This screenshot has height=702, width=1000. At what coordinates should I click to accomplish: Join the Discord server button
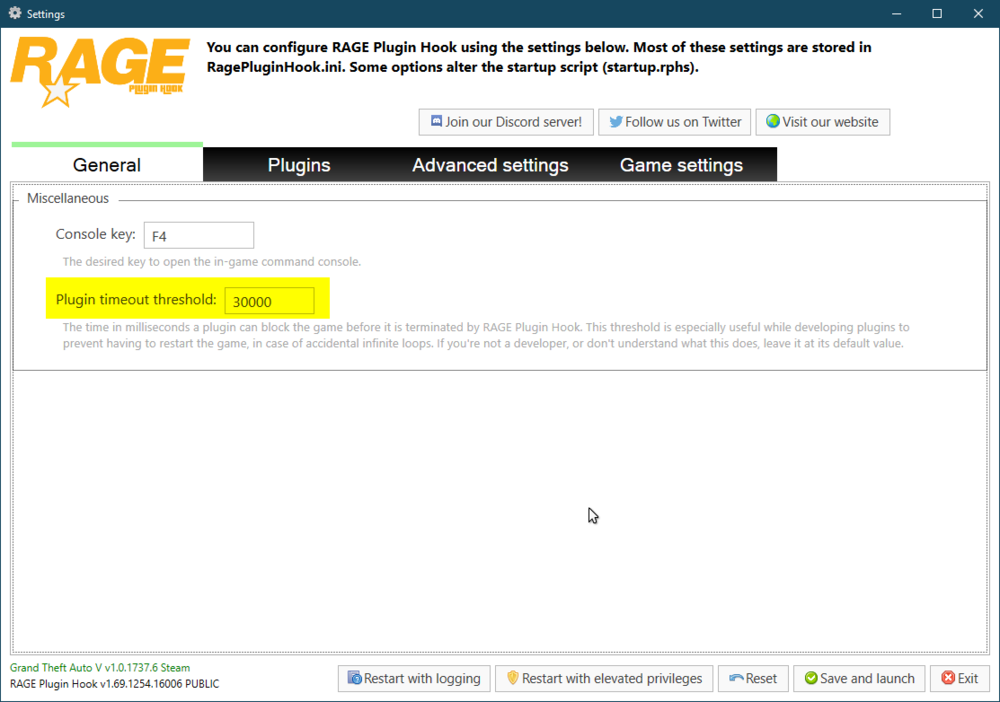[506, 122]
